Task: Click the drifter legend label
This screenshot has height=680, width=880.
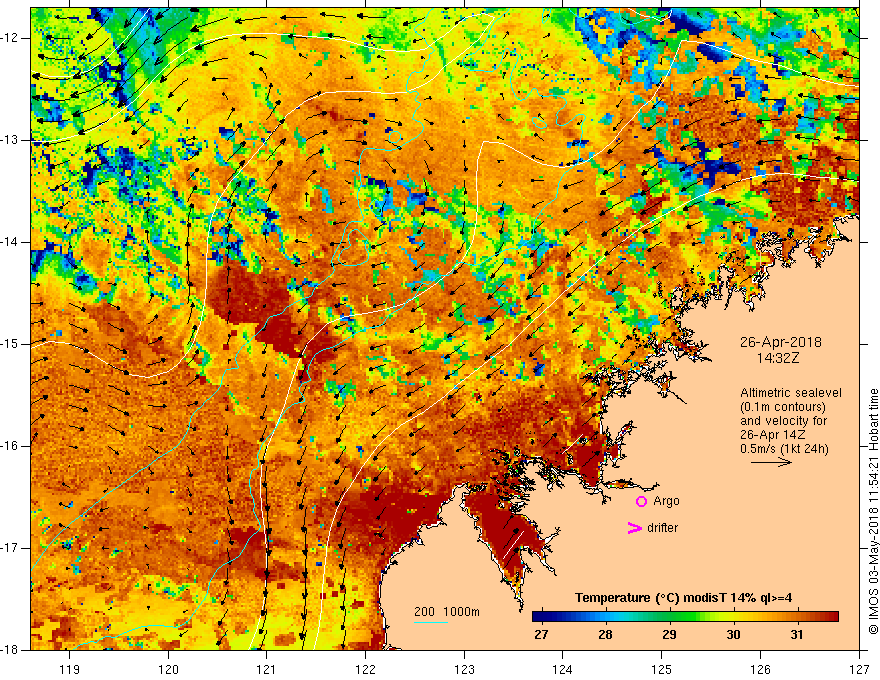Action: coord(662,528)
